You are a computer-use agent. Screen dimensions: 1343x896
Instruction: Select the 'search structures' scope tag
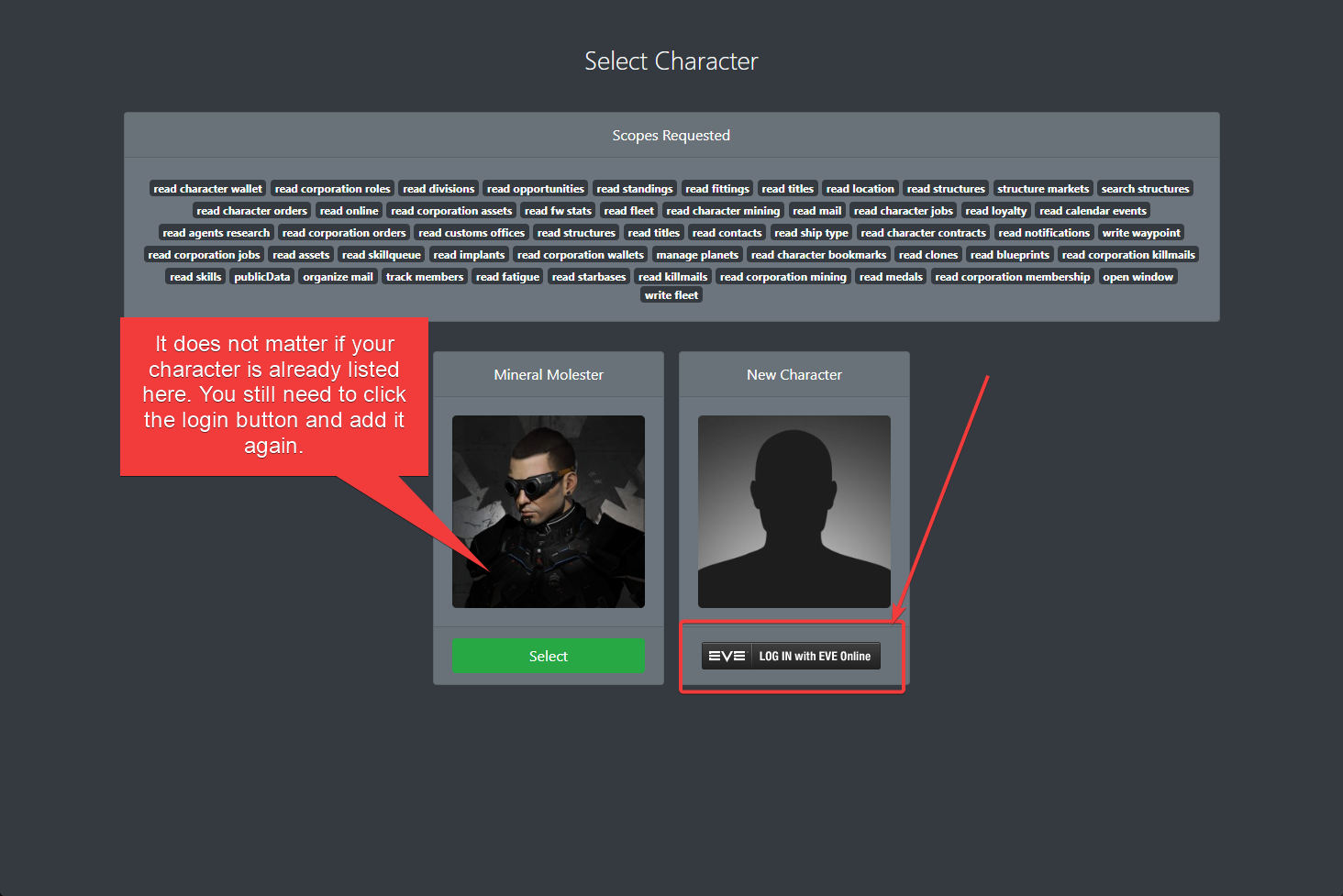tap(1145, 188)
